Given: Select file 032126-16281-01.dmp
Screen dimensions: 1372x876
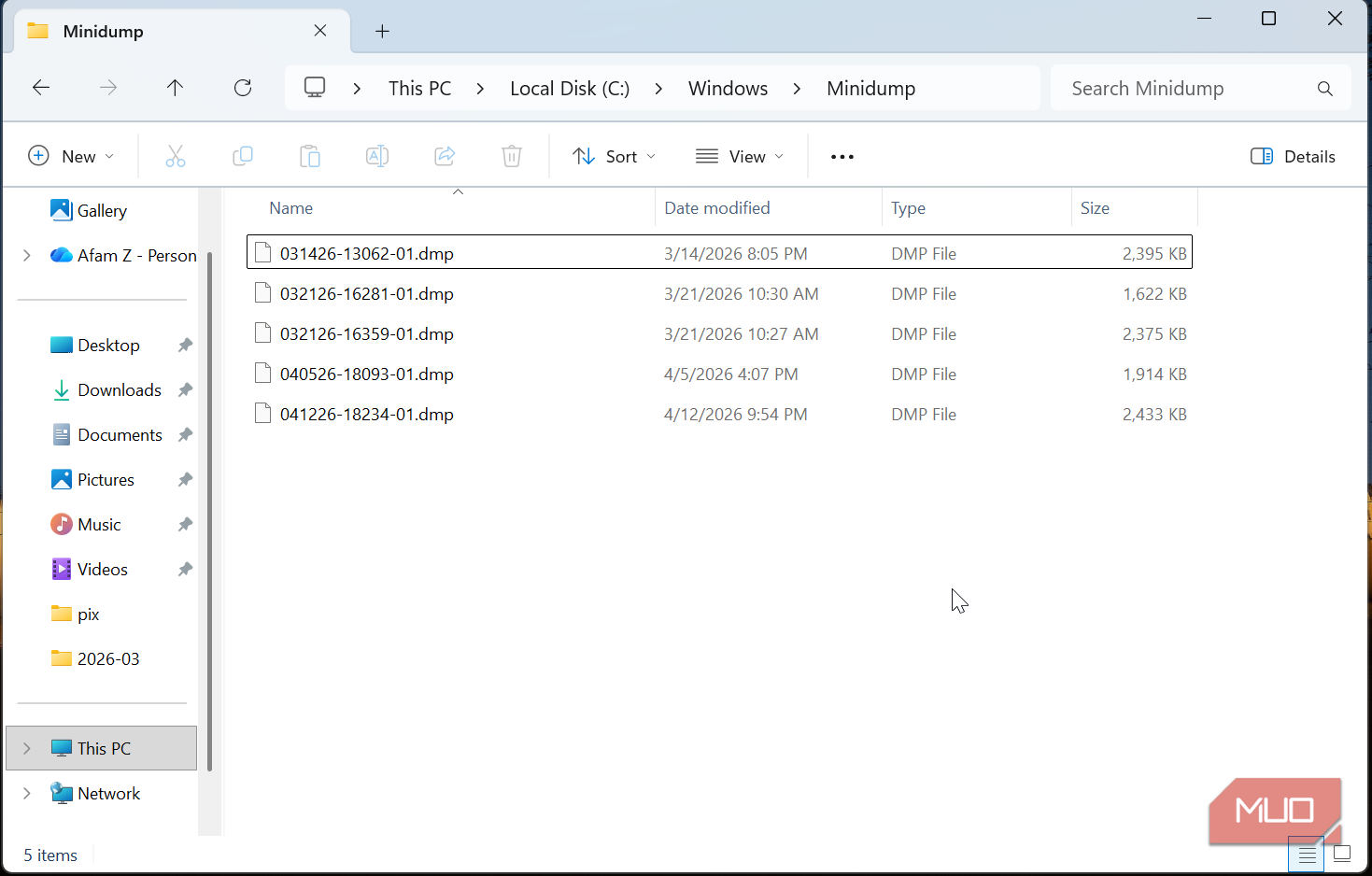Looking at the screenshot, I should pos(719,293).
